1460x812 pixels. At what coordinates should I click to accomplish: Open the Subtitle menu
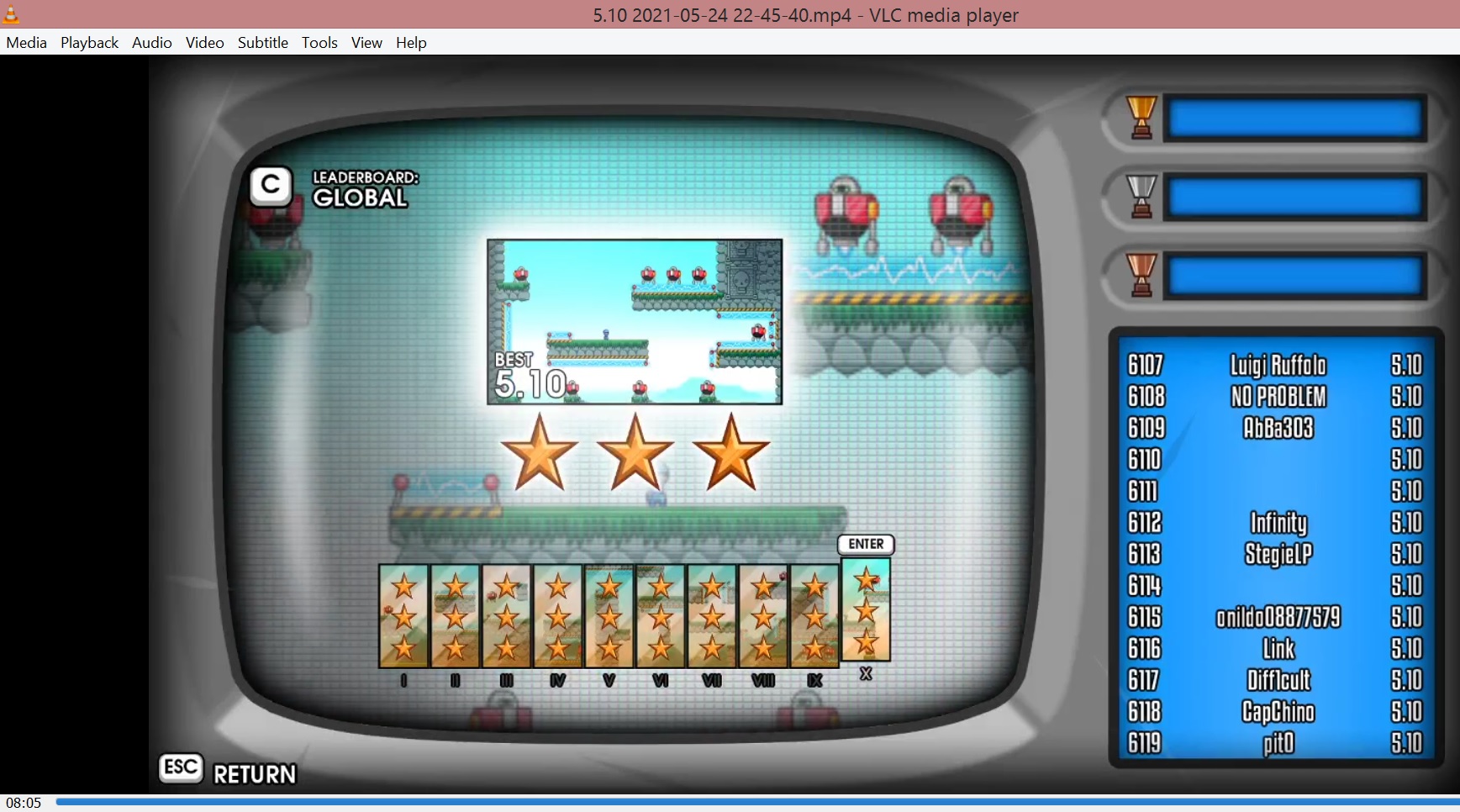[x=263, y=43]
